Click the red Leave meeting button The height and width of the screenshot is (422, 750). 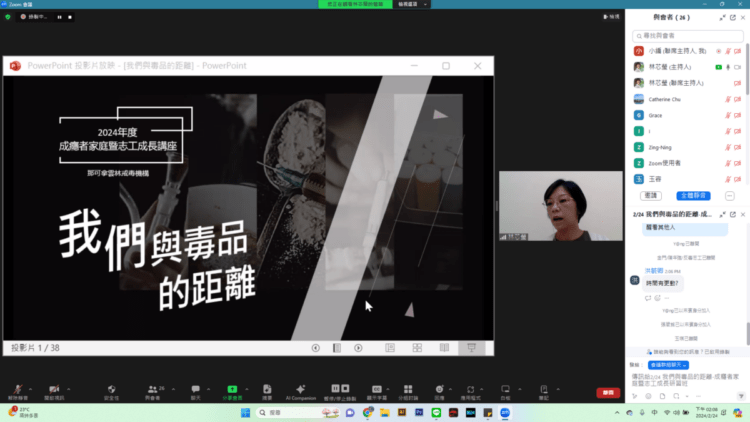tap(608, 392)
